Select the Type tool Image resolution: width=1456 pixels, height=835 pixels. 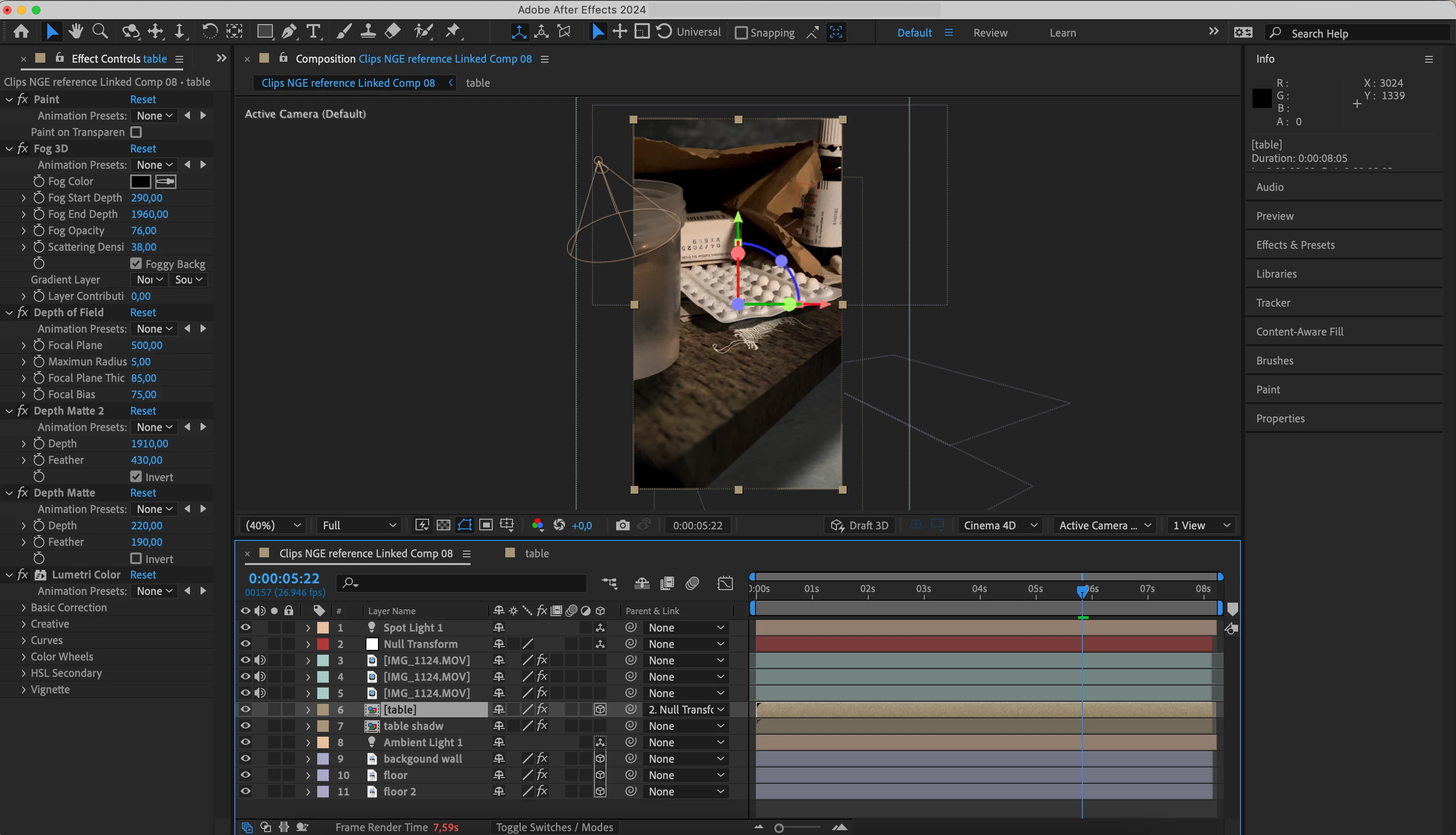click(313, 31)
